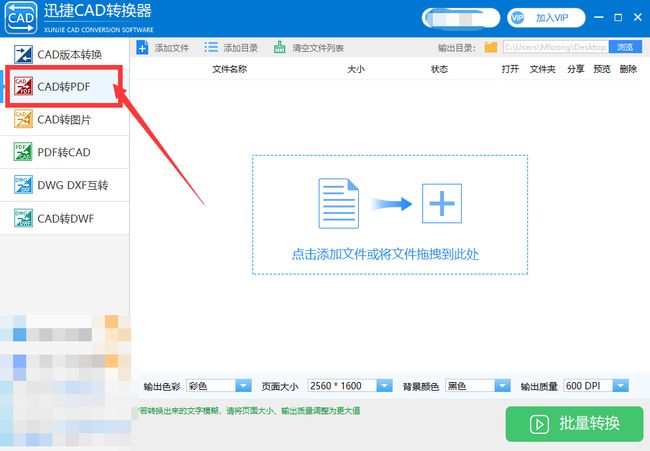Click the 分享 column header
650x451 pixels.
(576, 69)
